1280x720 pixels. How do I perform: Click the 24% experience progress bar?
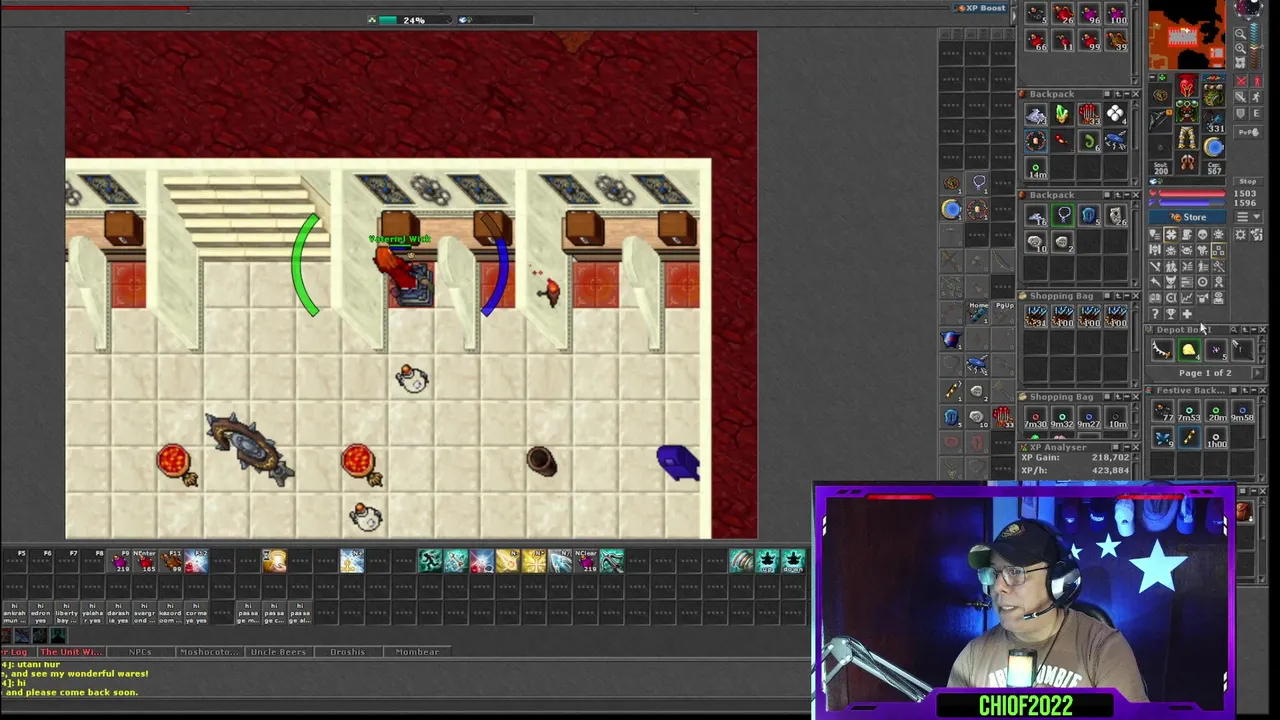pyautogui.click(x=414, y=20)
